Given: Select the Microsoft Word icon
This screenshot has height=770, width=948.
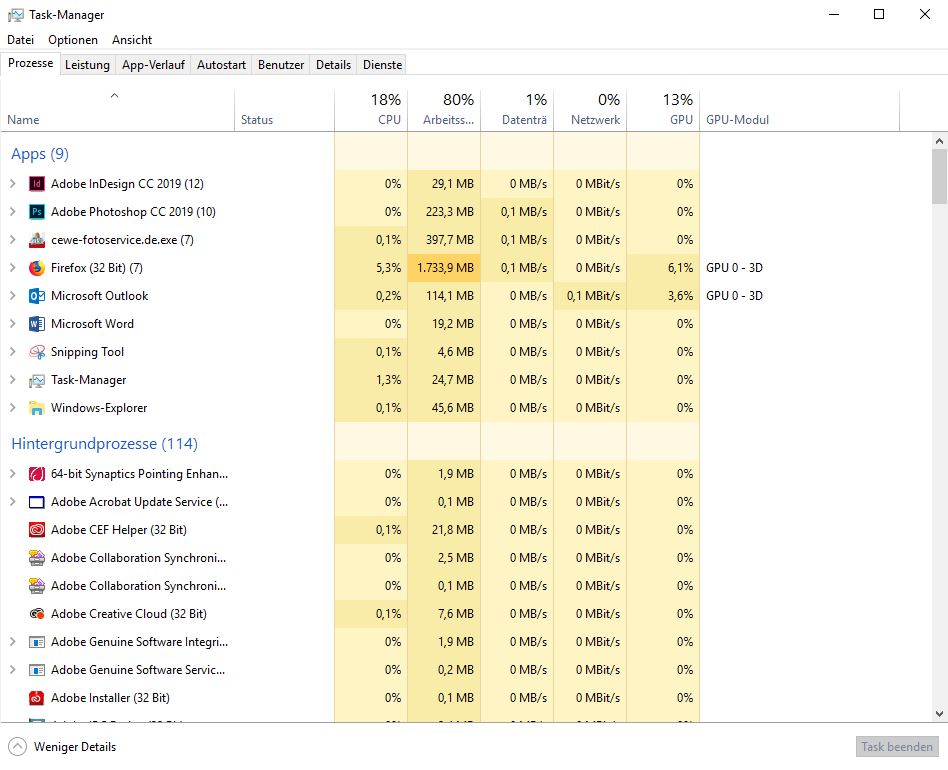Looking at the screenshot, I should tap(37, 324).
